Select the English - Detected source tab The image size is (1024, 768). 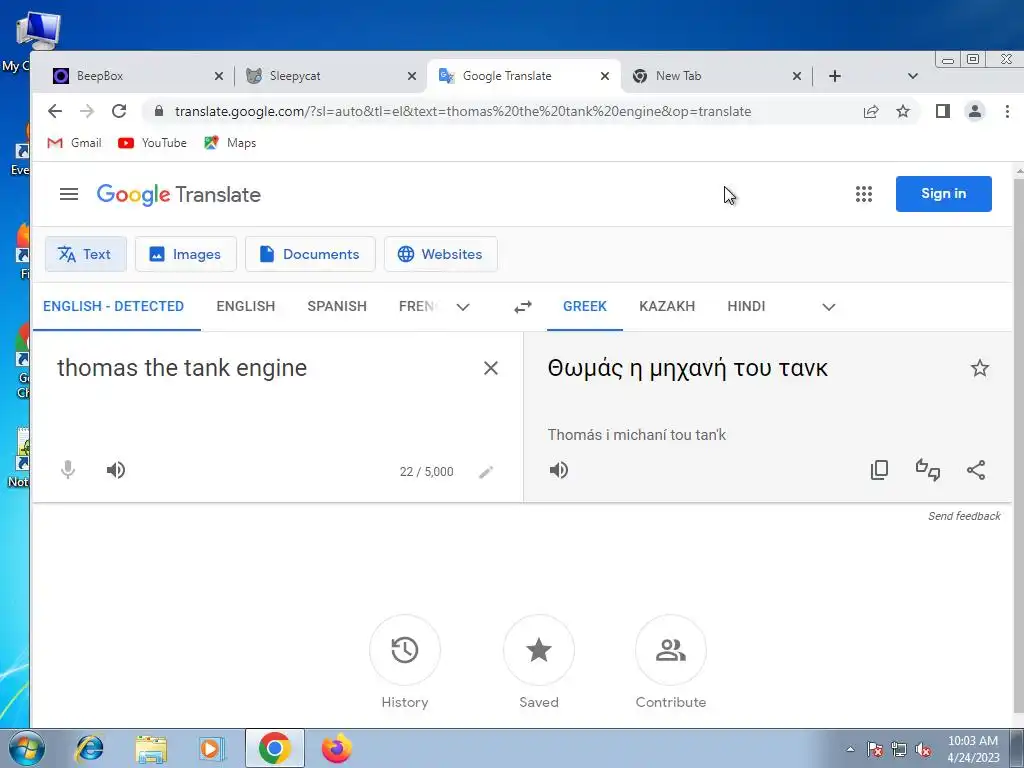[114, 306]
